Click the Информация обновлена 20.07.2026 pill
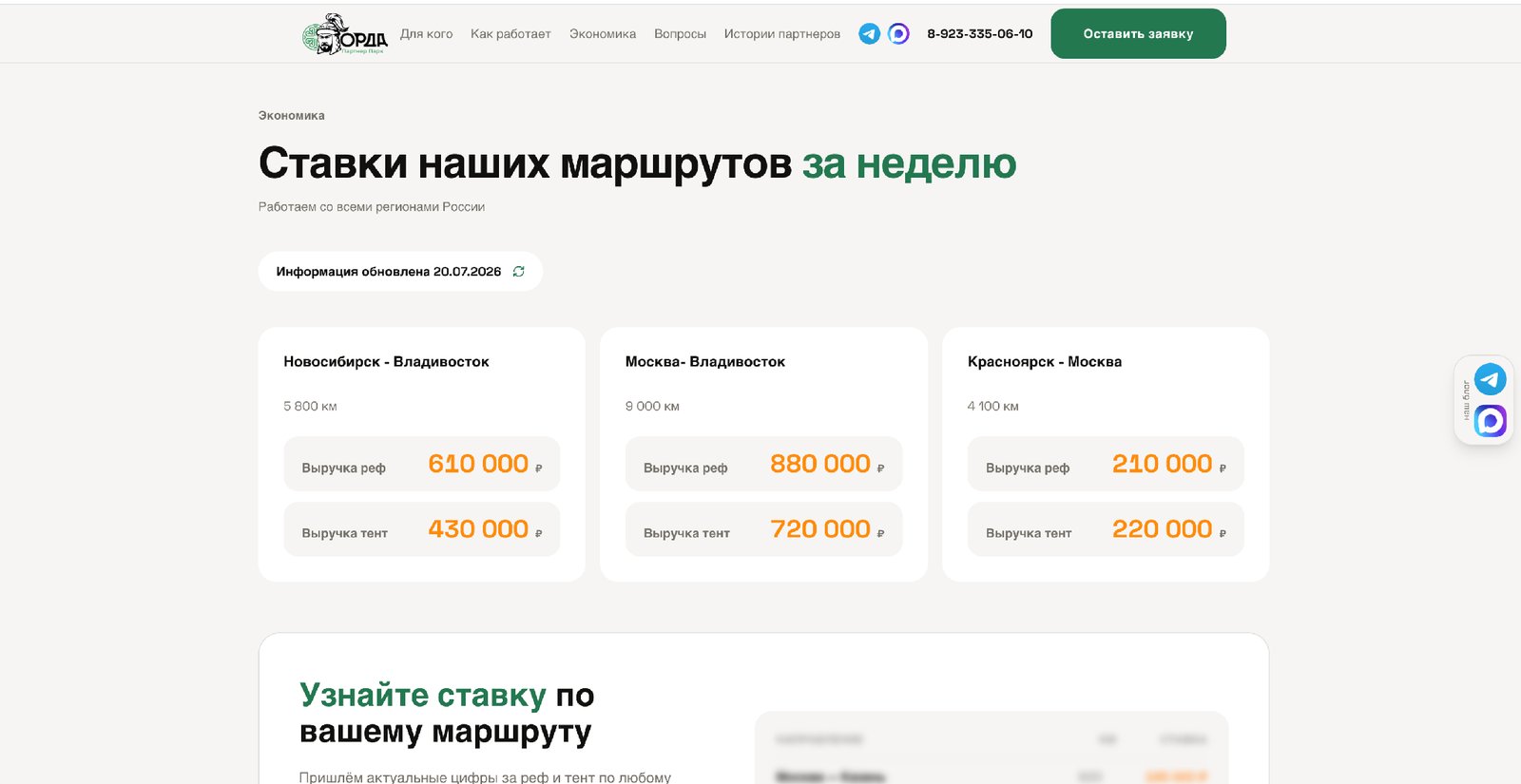The width and height of the screenshot is (1521, 784). coord(400,272)
